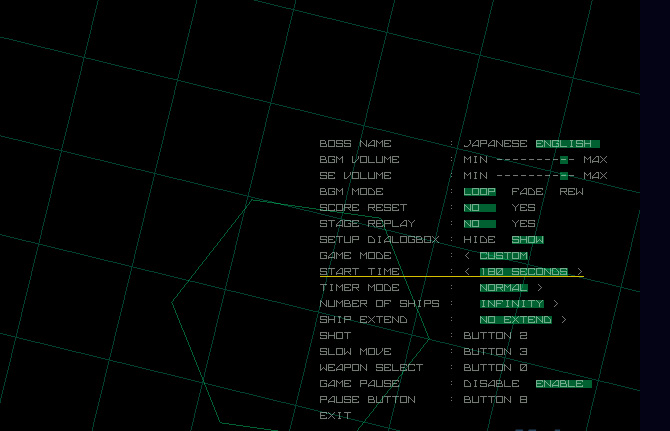Select DISABLE for game pause
The image size is (670, 431).
pyautogui.click(x=491, y=384)
